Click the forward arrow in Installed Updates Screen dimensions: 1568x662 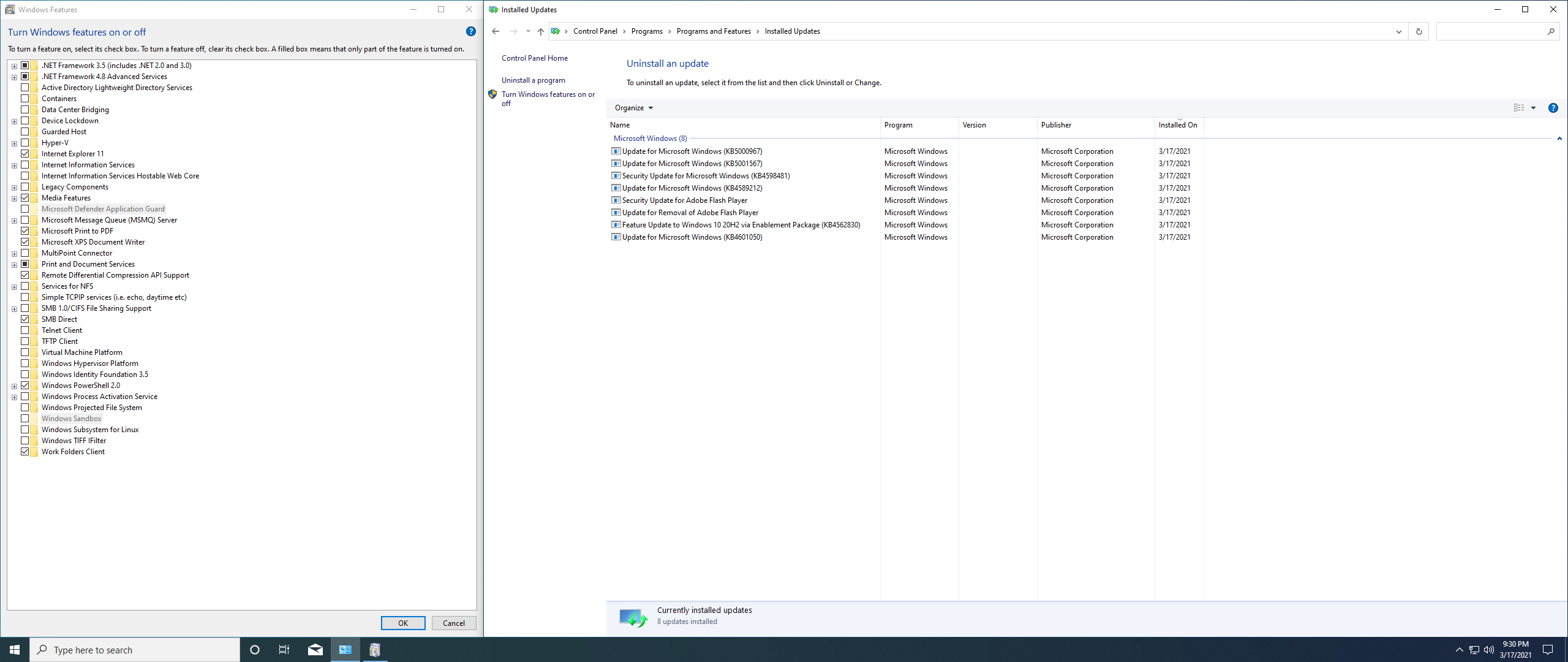point(513,31)
